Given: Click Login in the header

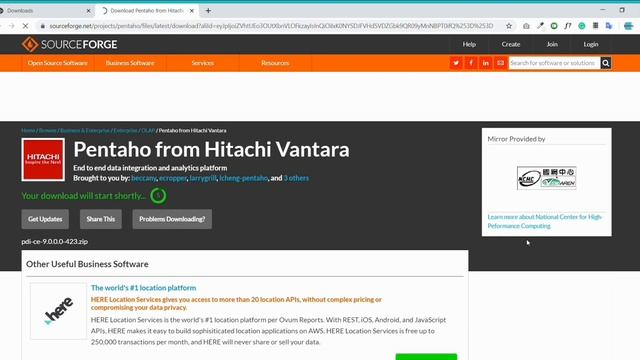Looking at the screenshot, I should pyautogui.click(x=590, y=44).
